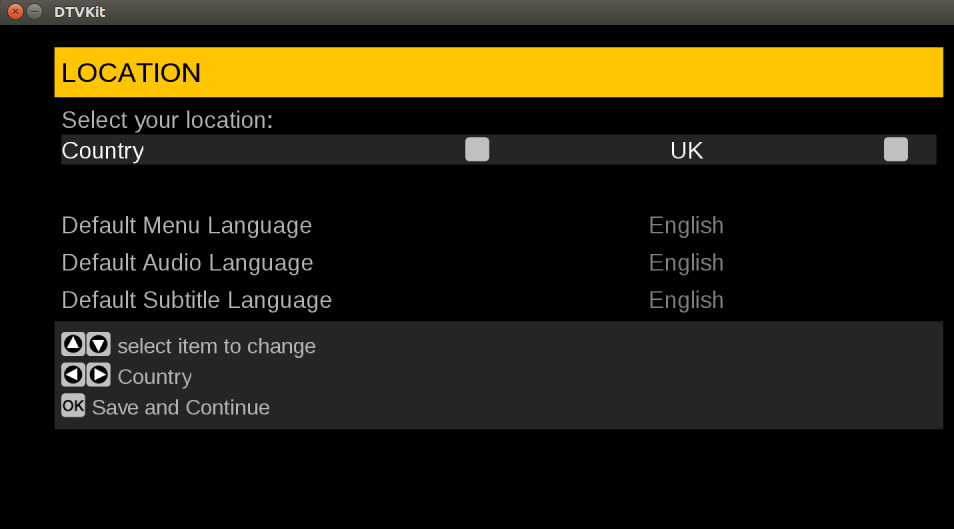954x529 pixels.
Task: Highlight the Default Subtitle Language item
Action: [x=196, y=300]
